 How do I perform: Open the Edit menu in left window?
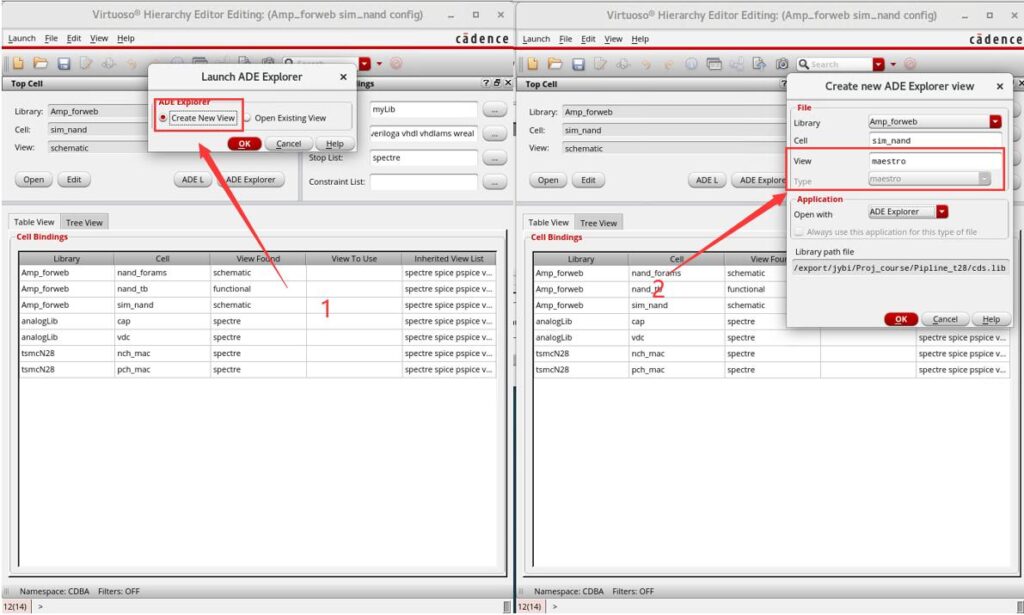[x=74, y=39]
